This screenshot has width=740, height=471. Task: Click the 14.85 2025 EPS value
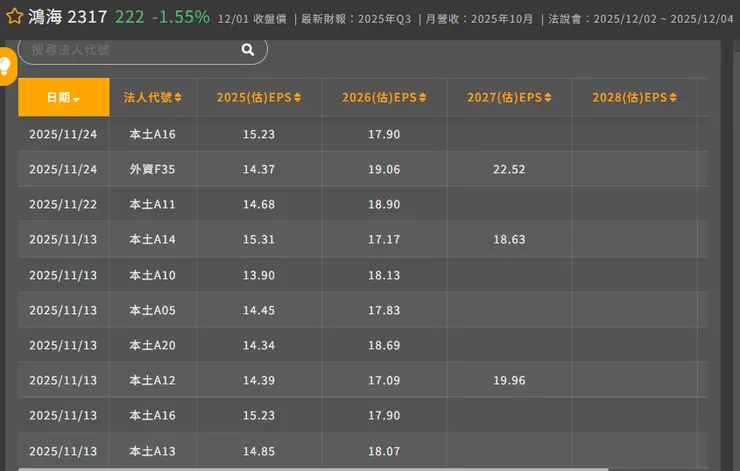[x=259, y=451]
